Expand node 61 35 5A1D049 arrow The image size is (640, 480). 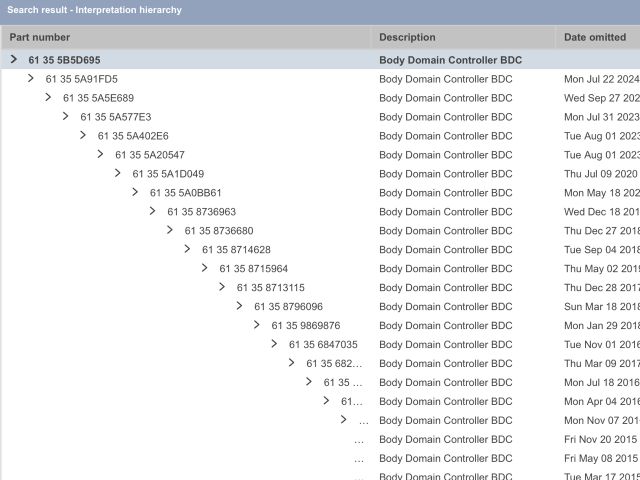click(118, 174)
